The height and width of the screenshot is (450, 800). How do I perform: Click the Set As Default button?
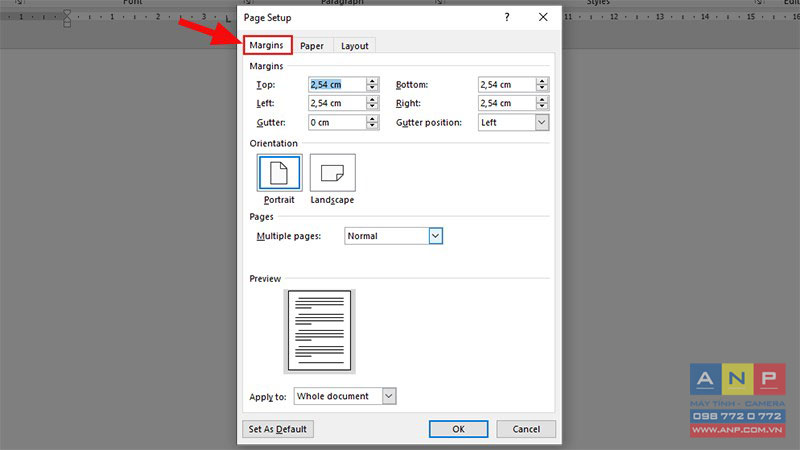(278, 429)
